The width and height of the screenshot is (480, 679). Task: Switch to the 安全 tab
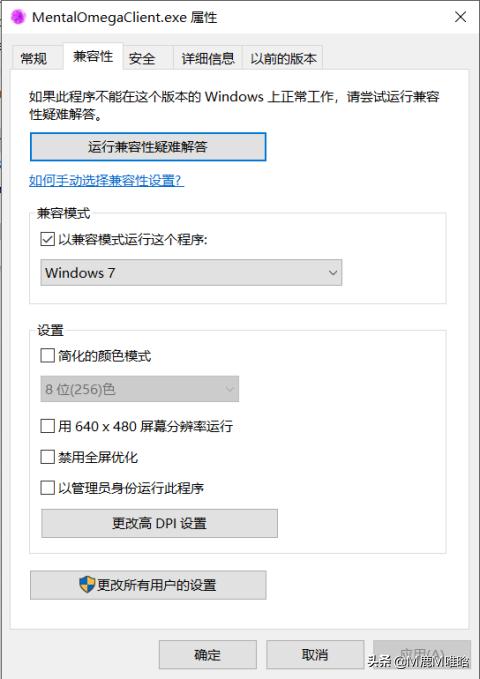142,58
